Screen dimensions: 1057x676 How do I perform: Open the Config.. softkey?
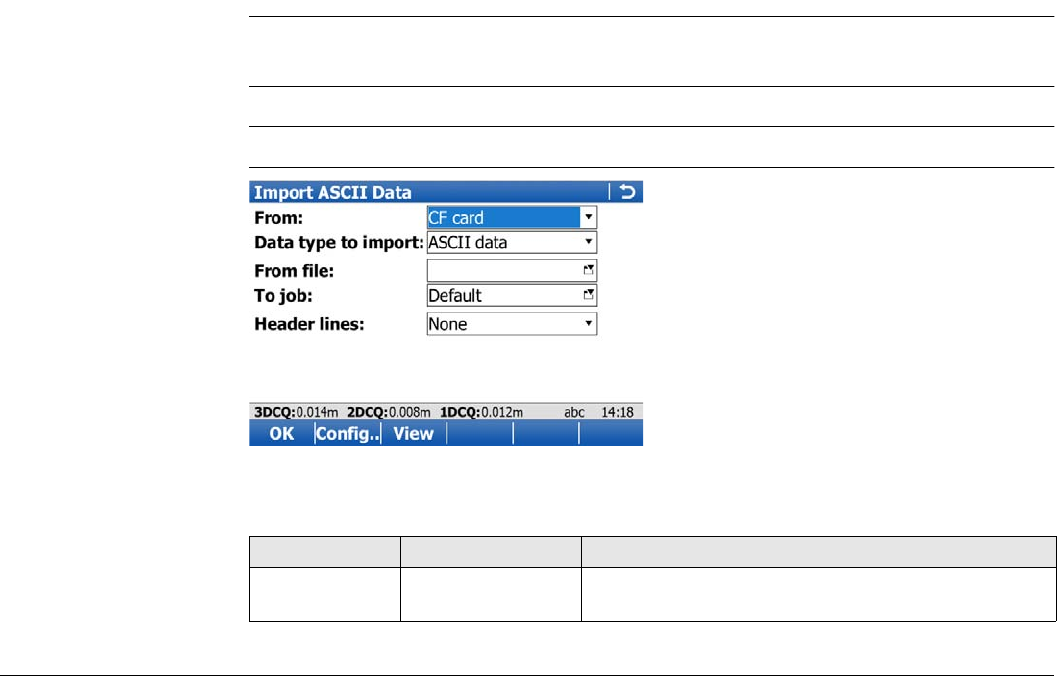pos(347,433)
